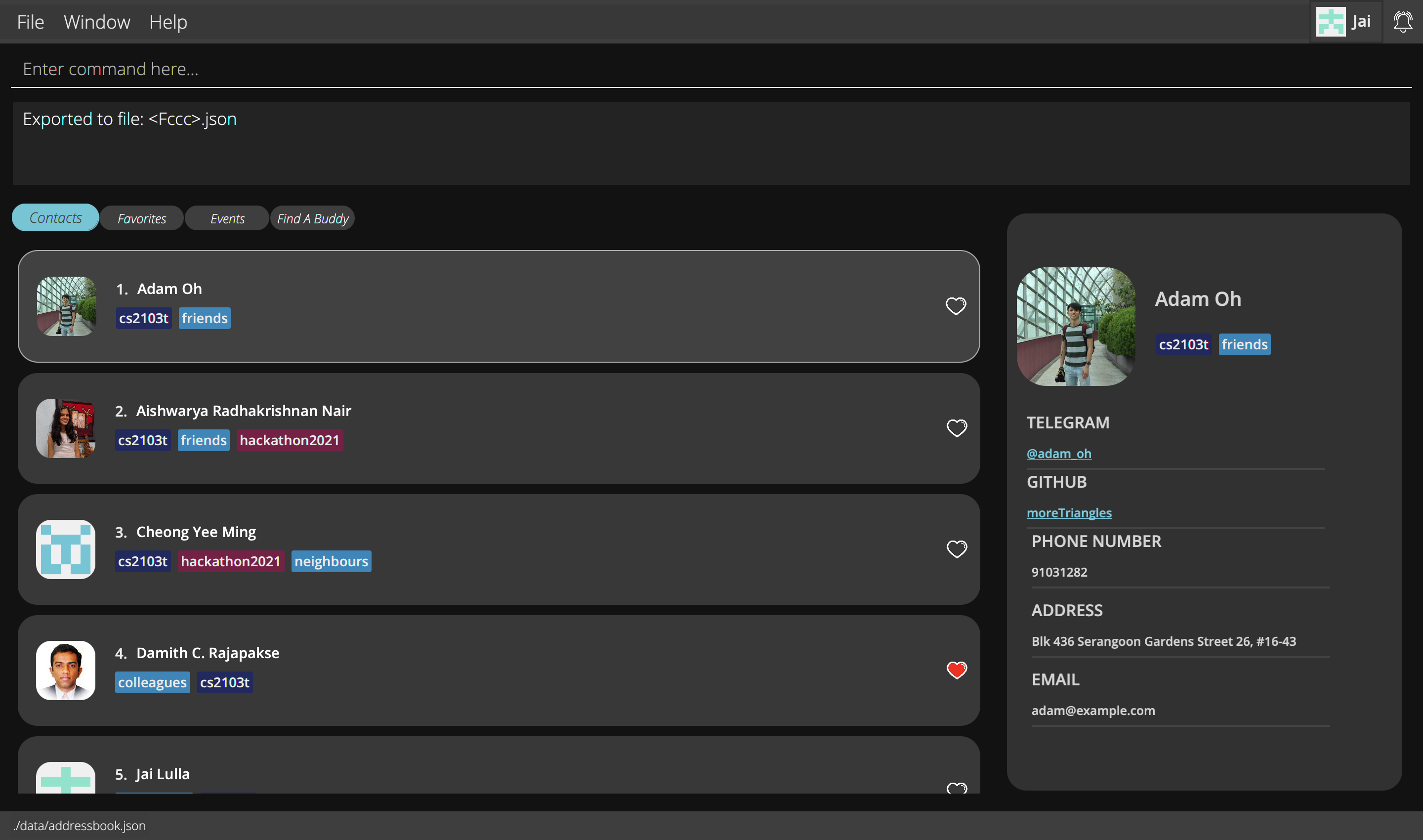Image resolution: width=1423 pixels, height=840 pixels.
Task: Open the File menu
Action: [31, 22]
